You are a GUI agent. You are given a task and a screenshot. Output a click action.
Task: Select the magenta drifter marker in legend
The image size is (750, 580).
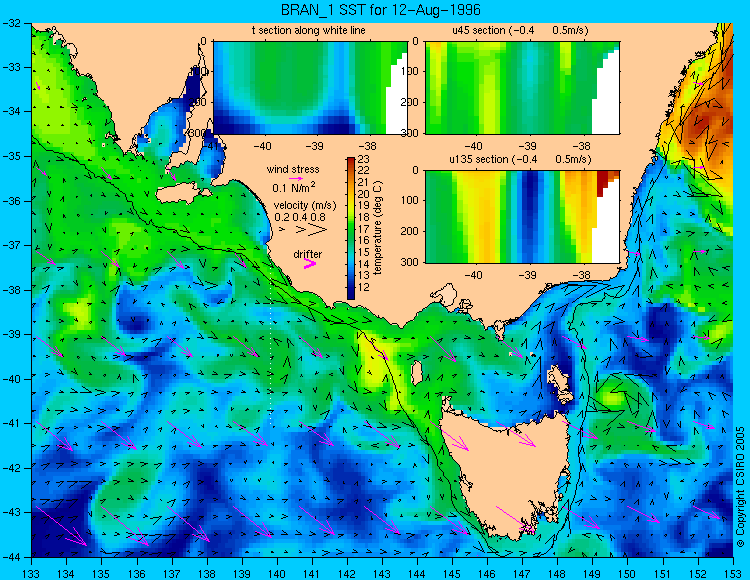[310, 264]
